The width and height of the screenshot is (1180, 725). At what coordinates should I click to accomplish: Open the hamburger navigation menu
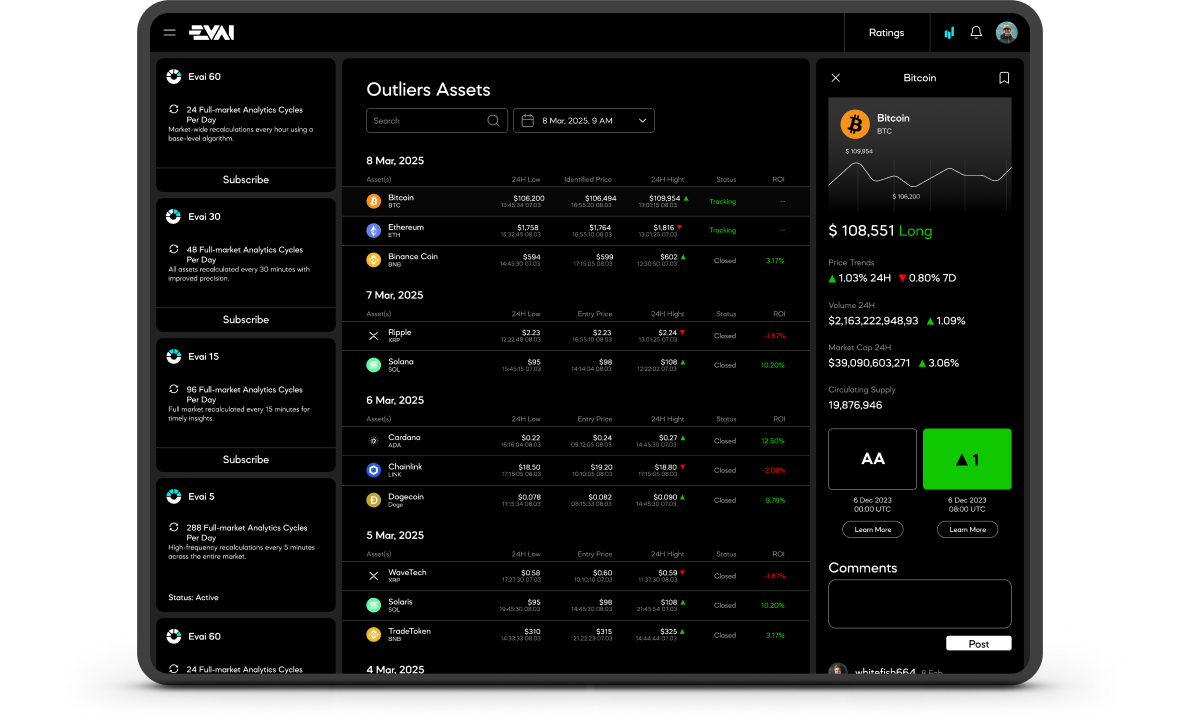(x=169, y=32)
